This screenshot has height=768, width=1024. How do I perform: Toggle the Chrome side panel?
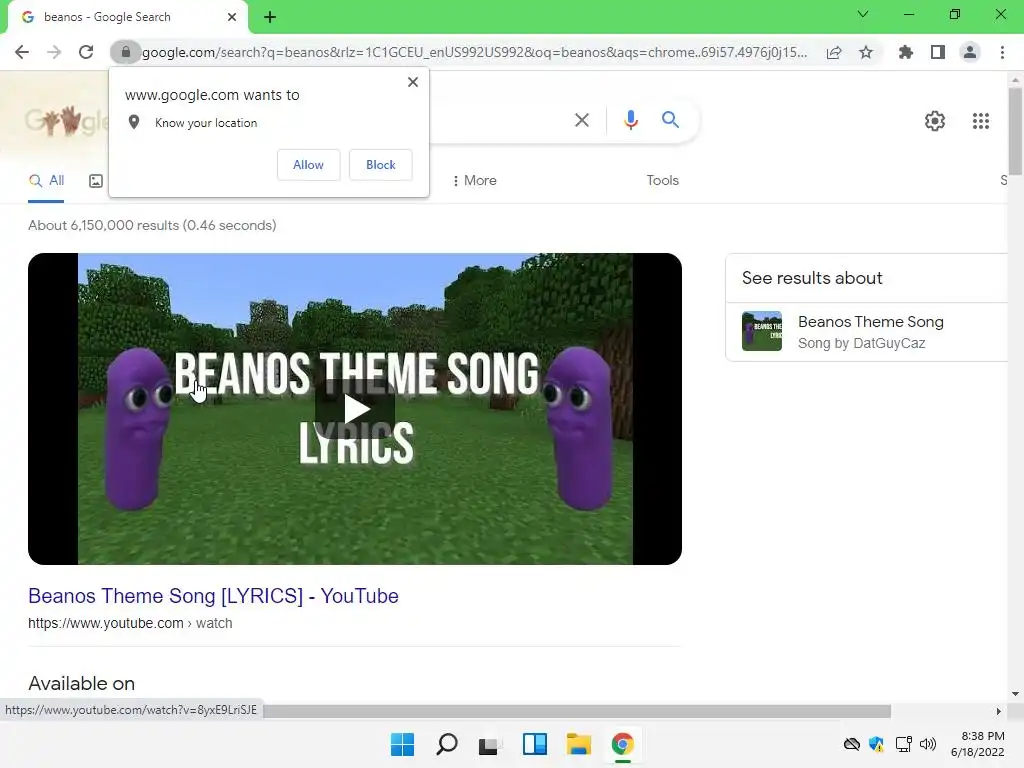(938, 52)
